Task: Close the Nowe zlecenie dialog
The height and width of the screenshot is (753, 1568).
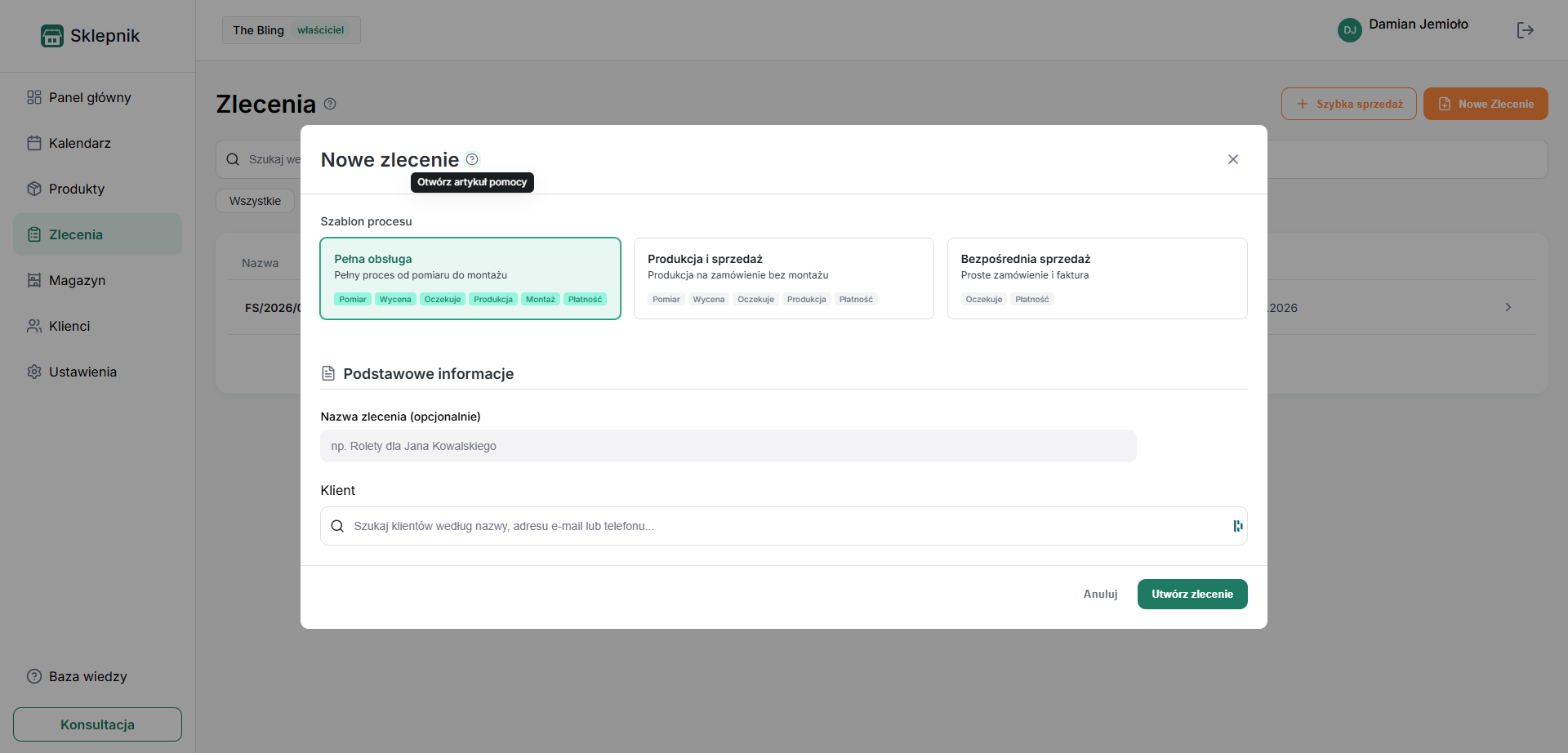Action: pyautogui.click(x=1233, y=159)
